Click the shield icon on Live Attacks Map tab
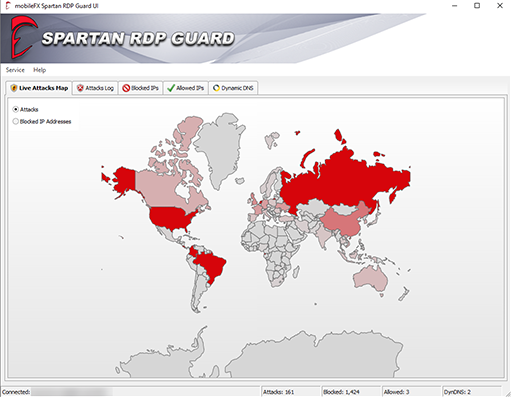511x397 pixels. click(14, 88)
